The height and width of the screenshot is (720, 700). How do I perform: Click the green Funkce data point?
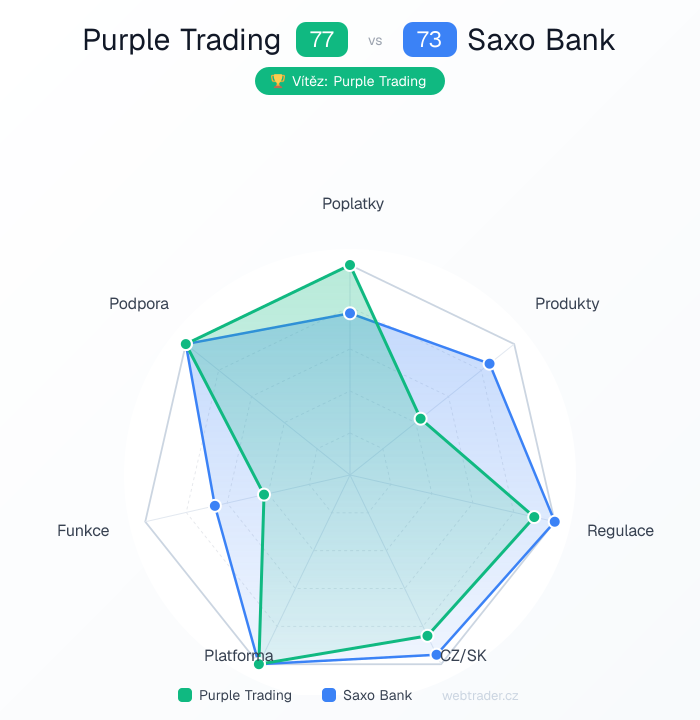coord(264,494)
